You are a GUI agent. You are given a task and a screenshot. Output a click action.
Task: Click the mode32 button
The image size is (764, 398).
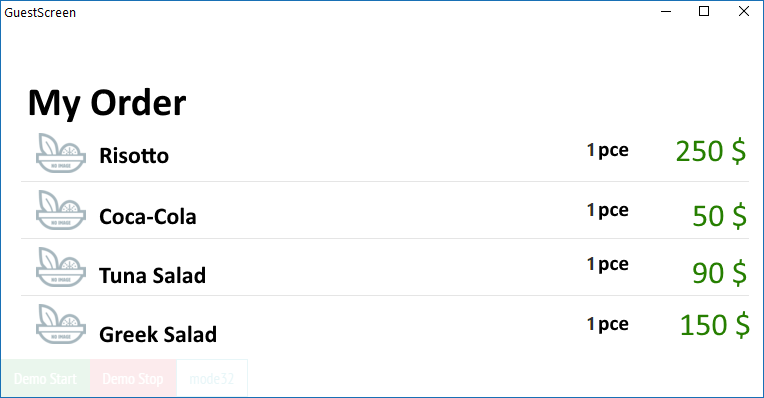[x=212, y=379]
